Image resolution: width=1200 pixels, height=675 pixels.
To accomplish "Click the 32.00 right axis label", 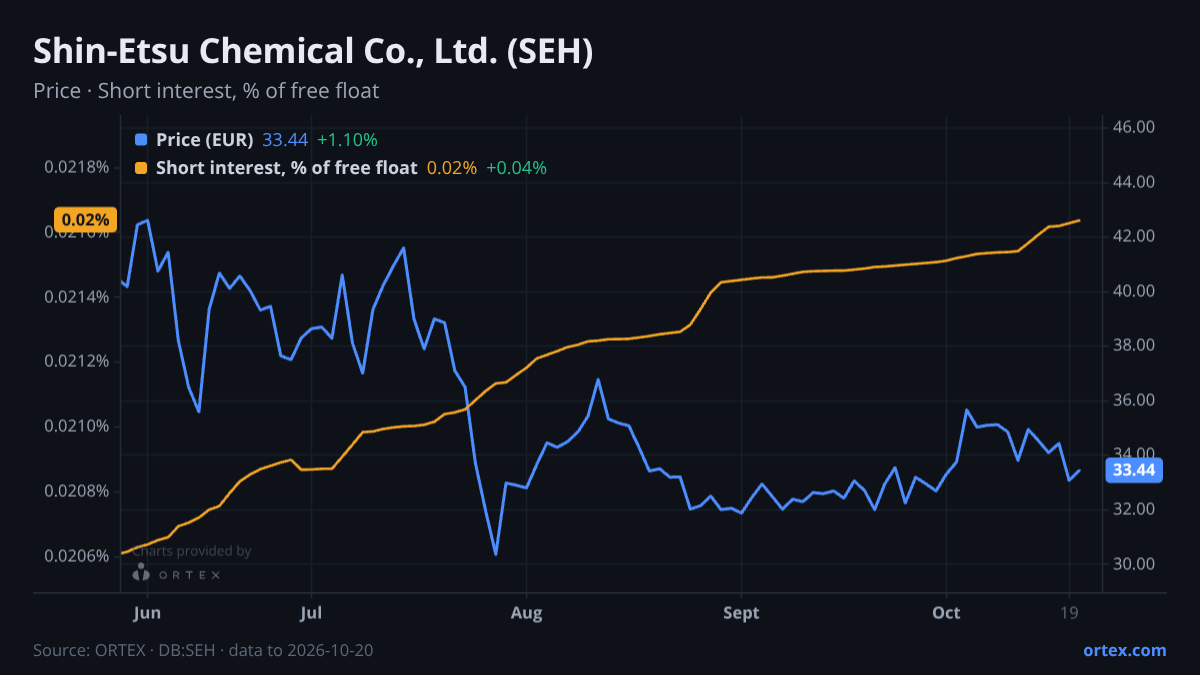I will click(1134, 509).
